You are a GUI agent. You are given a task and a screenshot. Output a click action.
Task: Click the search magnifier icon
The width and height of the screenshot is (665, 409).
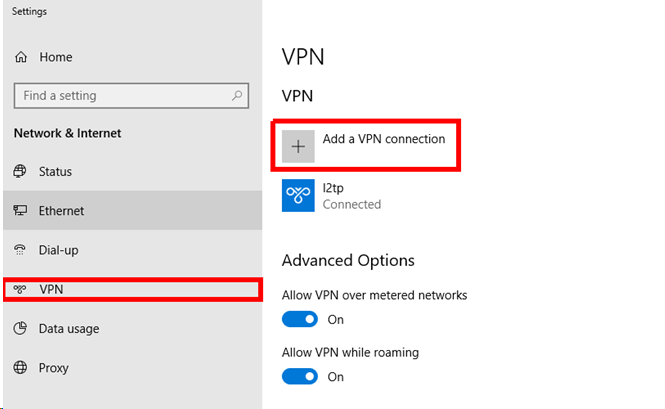point(237,96)
